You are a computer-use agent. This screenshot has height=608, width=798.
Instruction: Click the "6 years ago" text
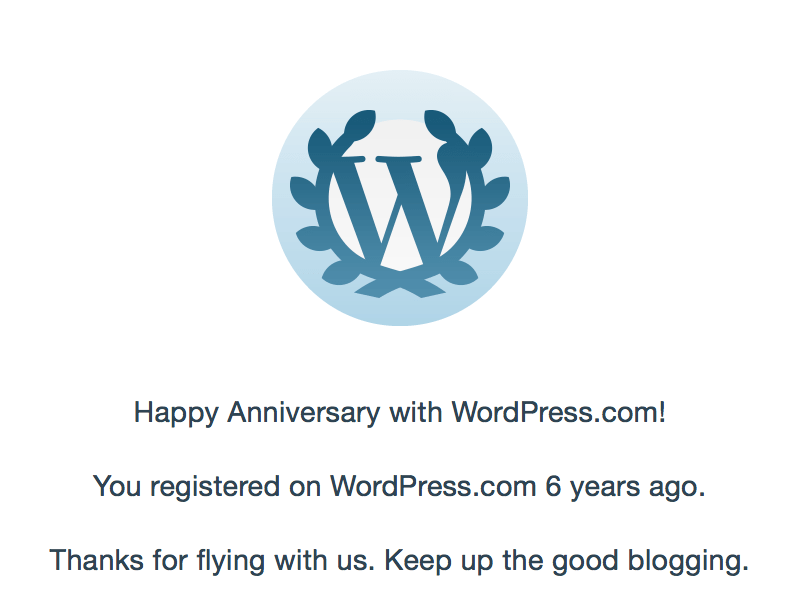(625, 487)
